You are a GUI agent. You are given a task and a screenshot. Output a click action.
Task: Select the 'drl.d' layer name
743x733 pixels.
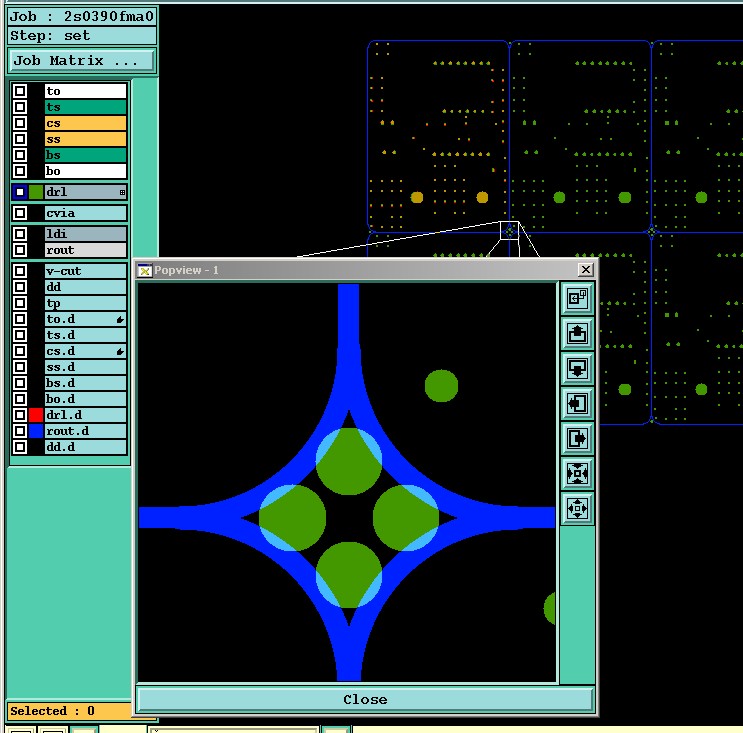[86, 415]
